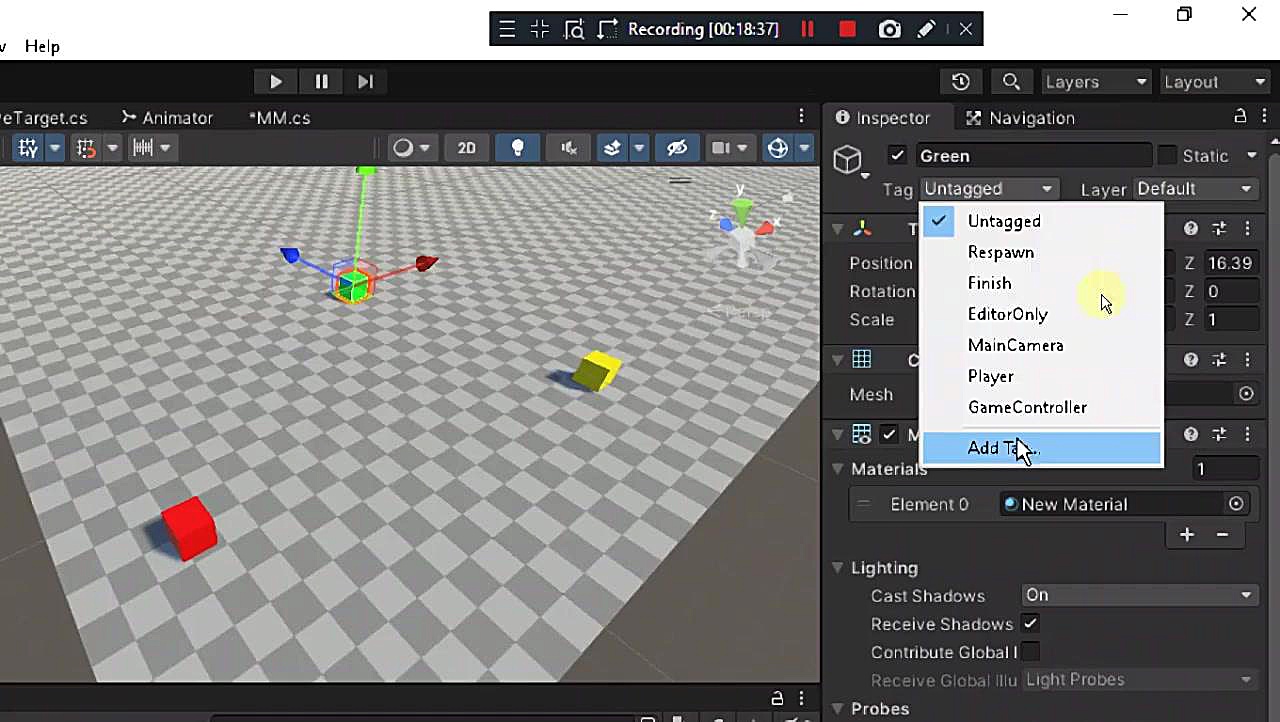Open the draw mode shading dropdown
This screenshot has height=722, width=1280.
(x=412, y=148)
